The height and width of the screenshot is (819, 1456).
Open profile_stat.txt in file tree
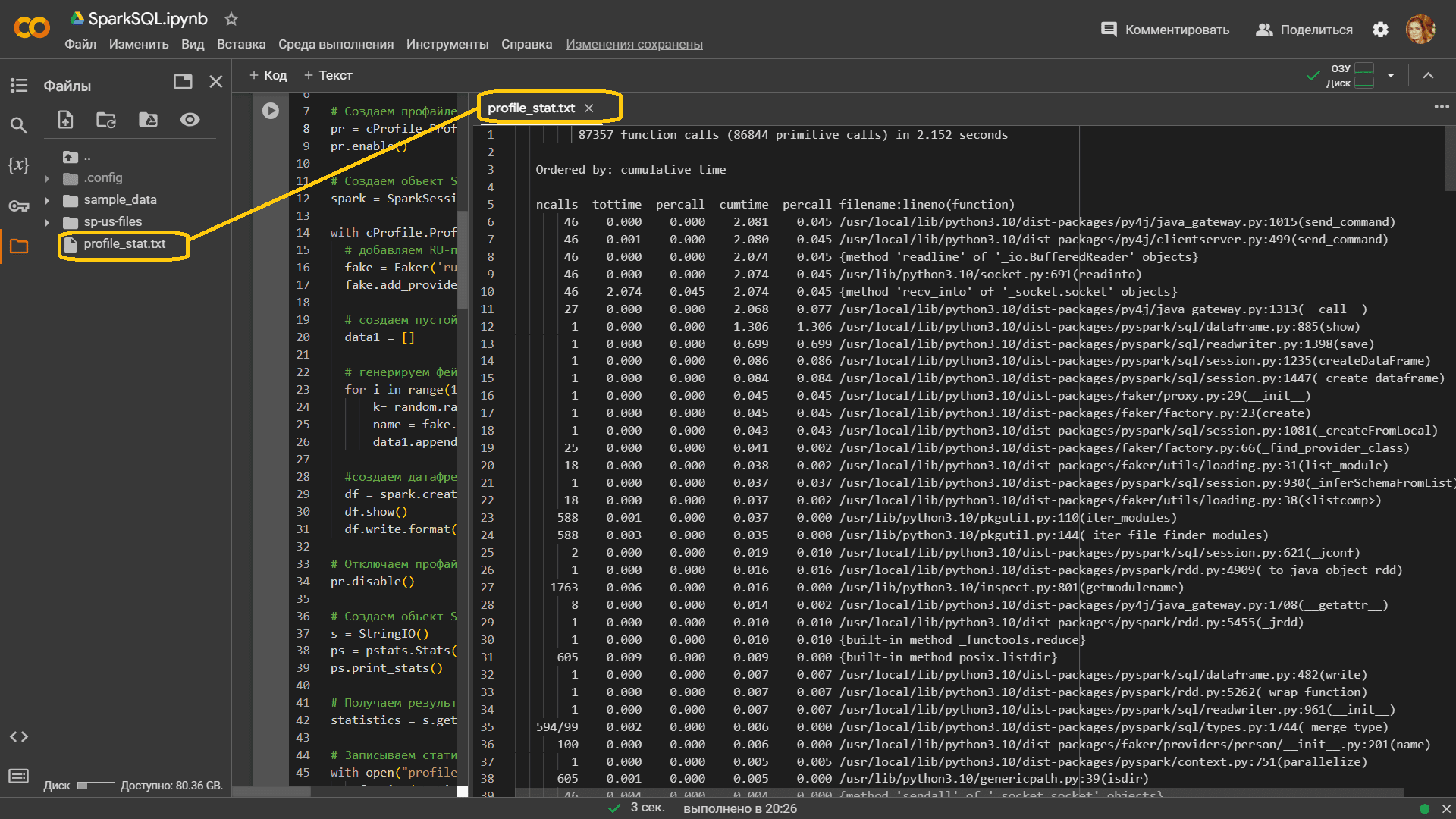pos(124,243)
